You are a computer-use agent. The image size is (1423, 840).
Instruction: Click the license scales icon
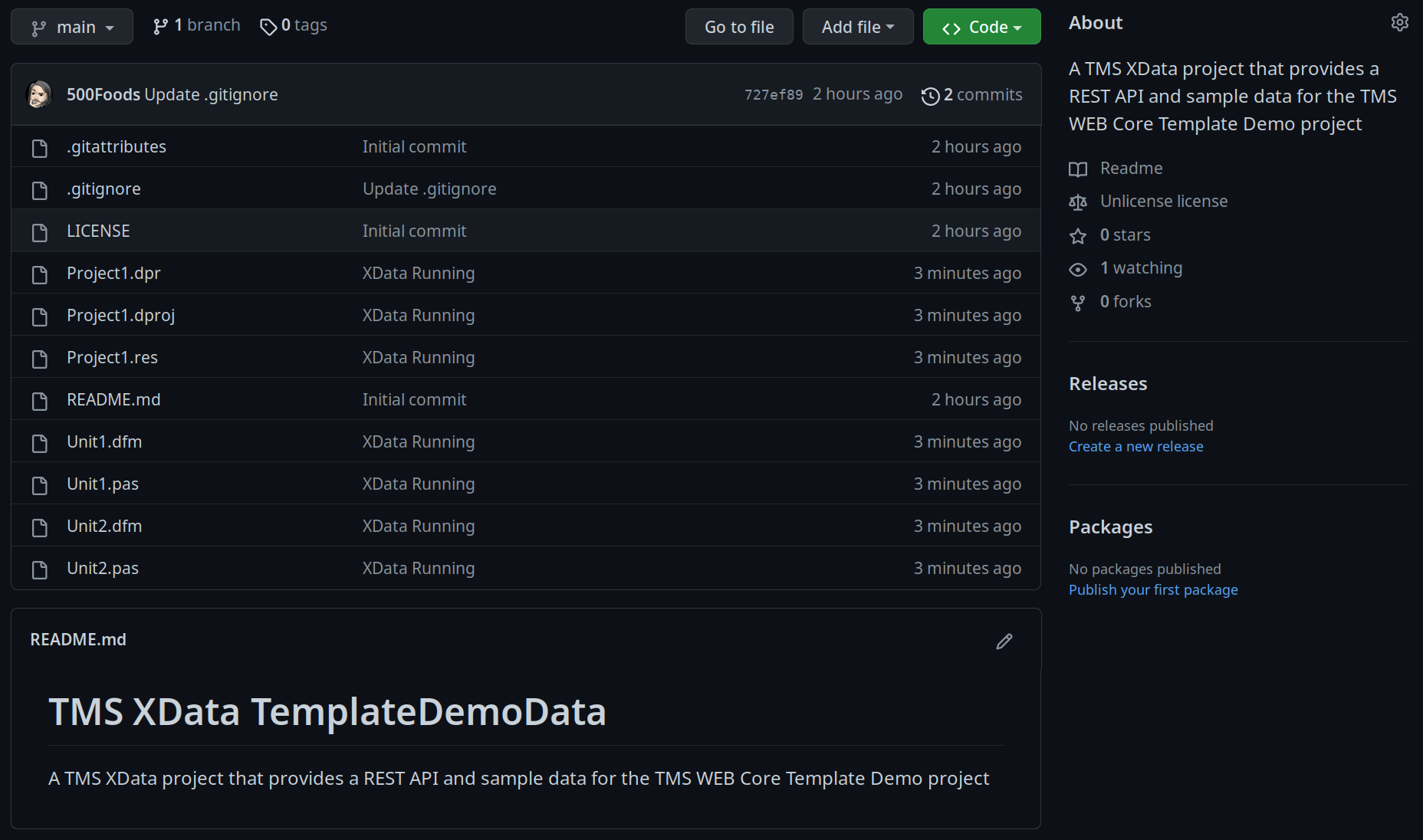pos(1078,202)
